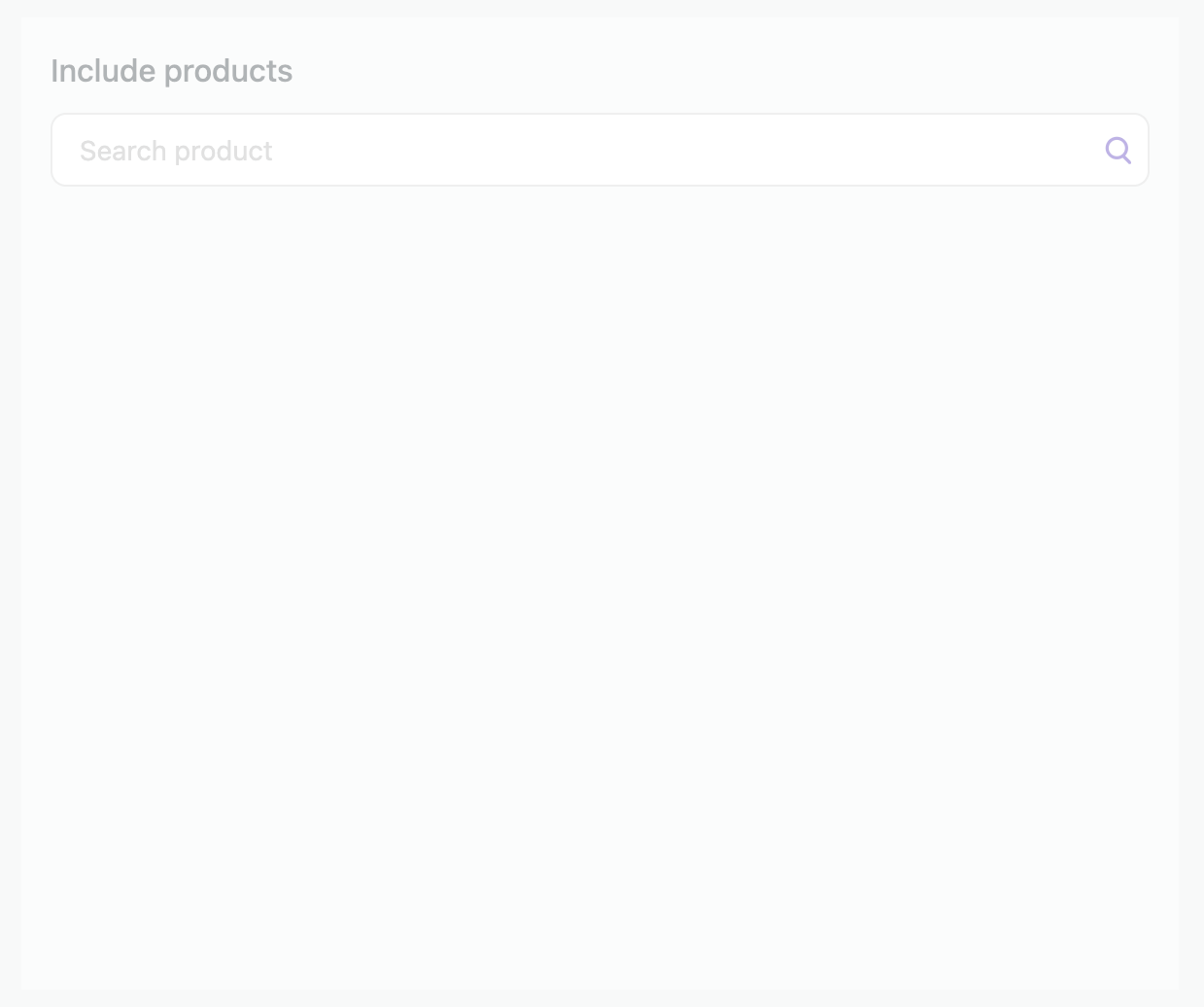Trigger product lookup with the search glyph
Screen dimensions: 1204x1007
1118,151
